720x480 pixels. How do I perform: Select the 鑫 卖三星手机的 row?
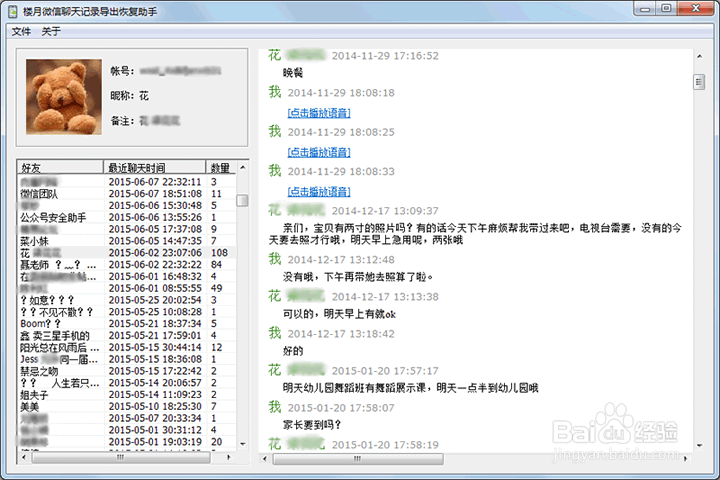coord(127,336)
